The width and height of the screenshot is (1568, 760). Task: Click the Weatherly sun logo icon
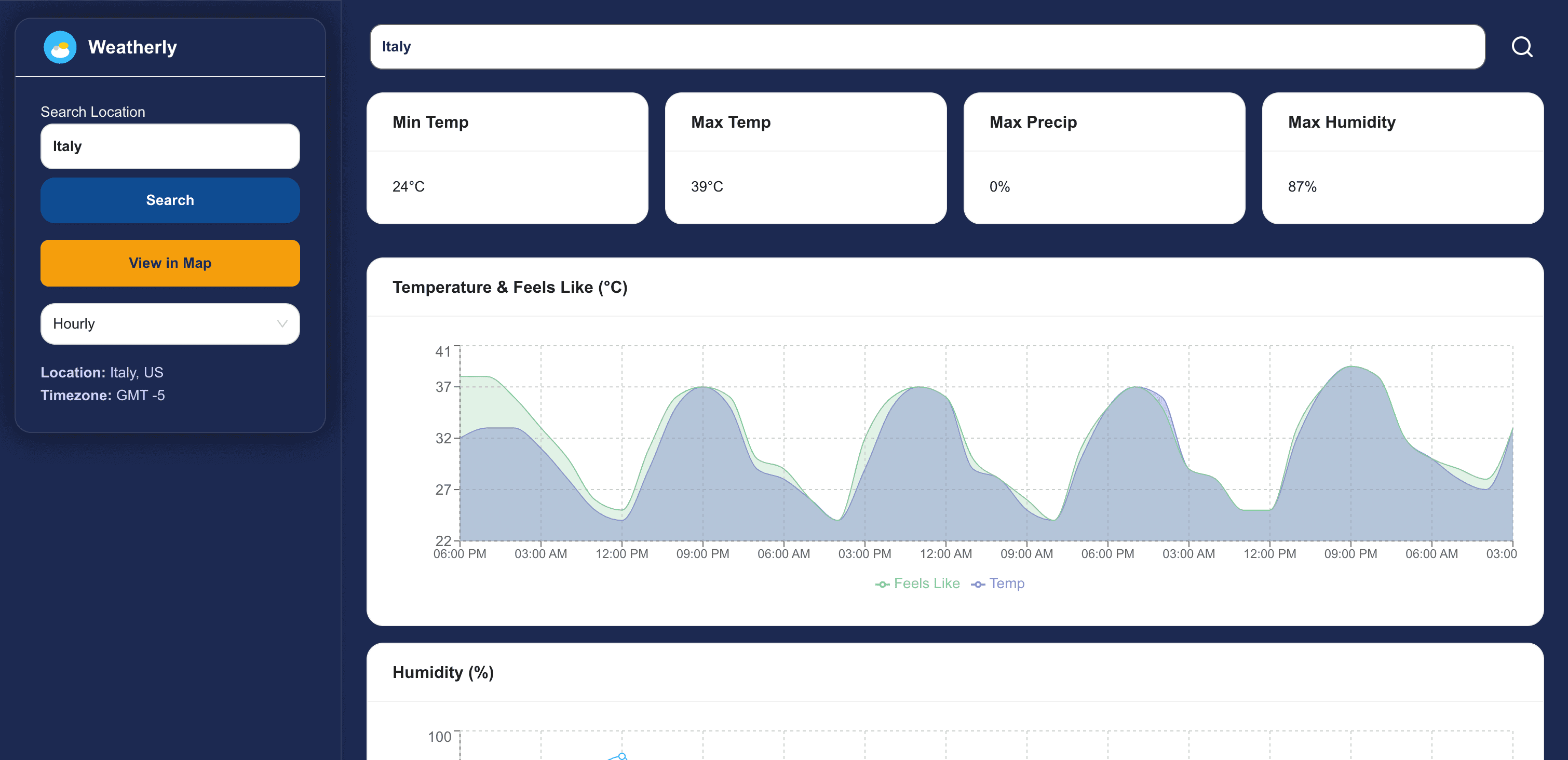pyautogui.click(x=60, y=47)
